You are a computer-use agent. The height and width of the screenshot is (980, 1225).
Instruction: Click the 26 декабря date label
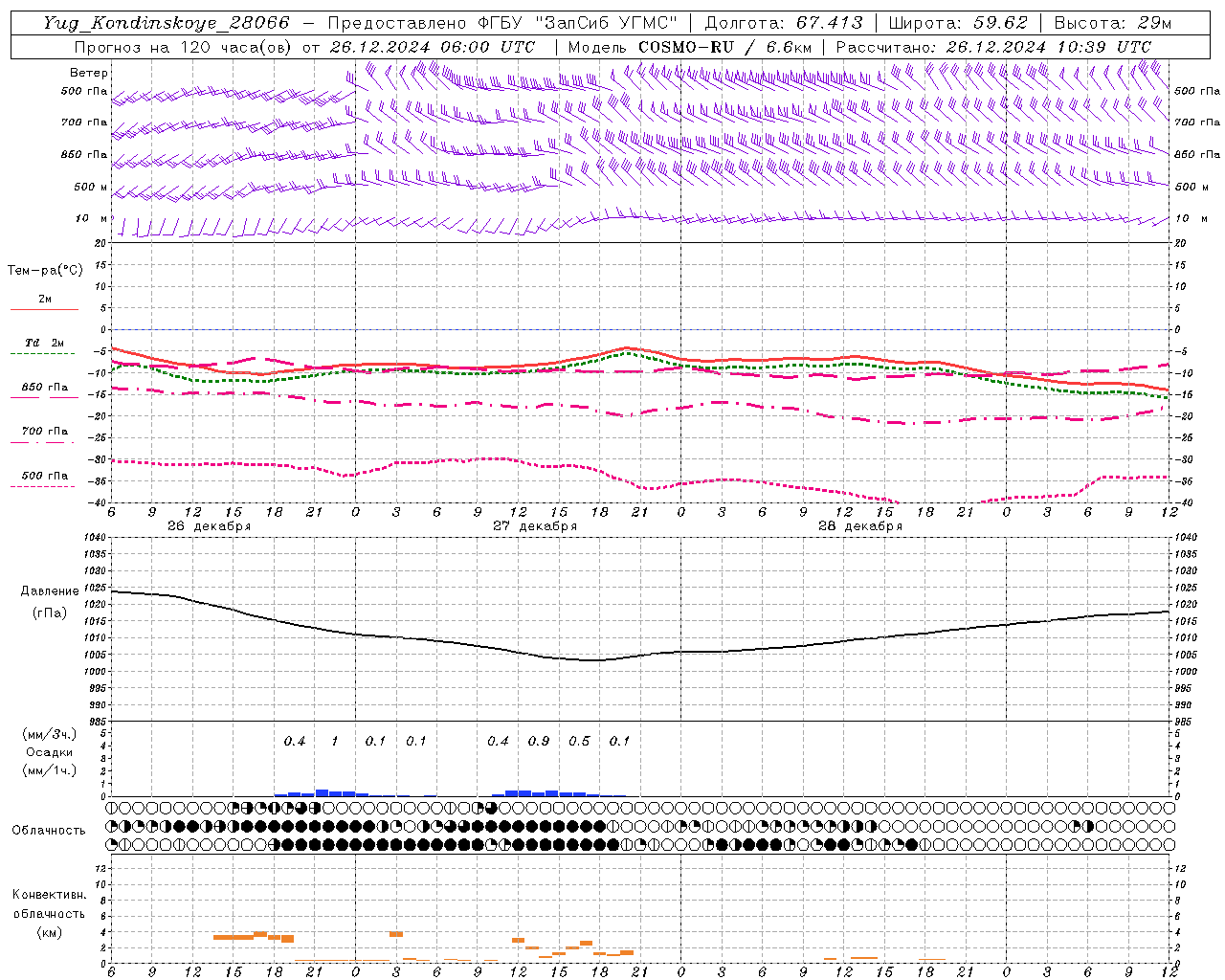click(209, 526)
